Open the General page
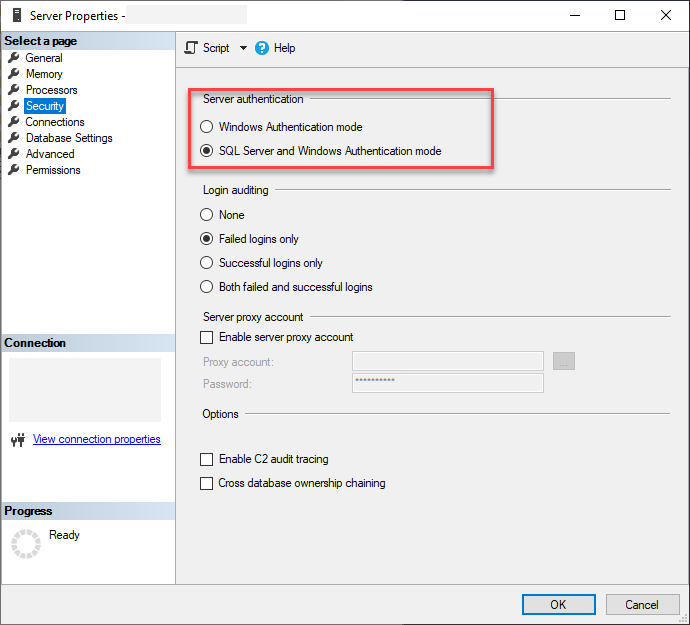The image size is (690, 625). click(44, 58)
